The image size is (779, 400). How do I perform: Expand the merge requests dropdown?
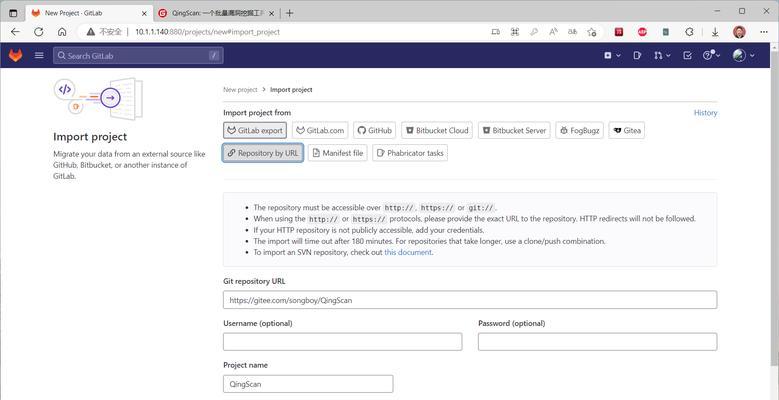[x=663, y=56]
